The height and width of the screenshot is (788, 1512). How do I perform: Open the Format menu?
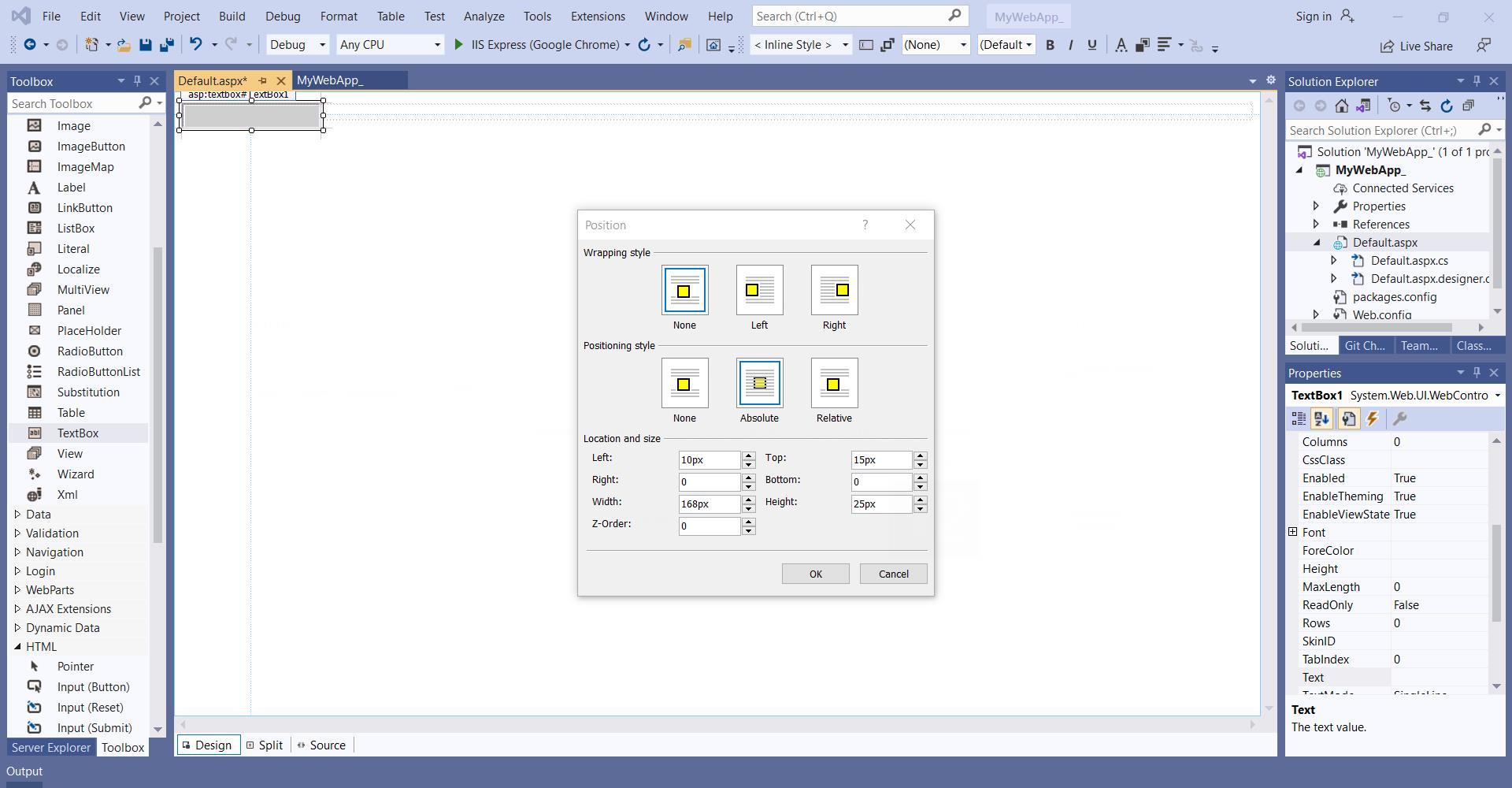(339, 16)
